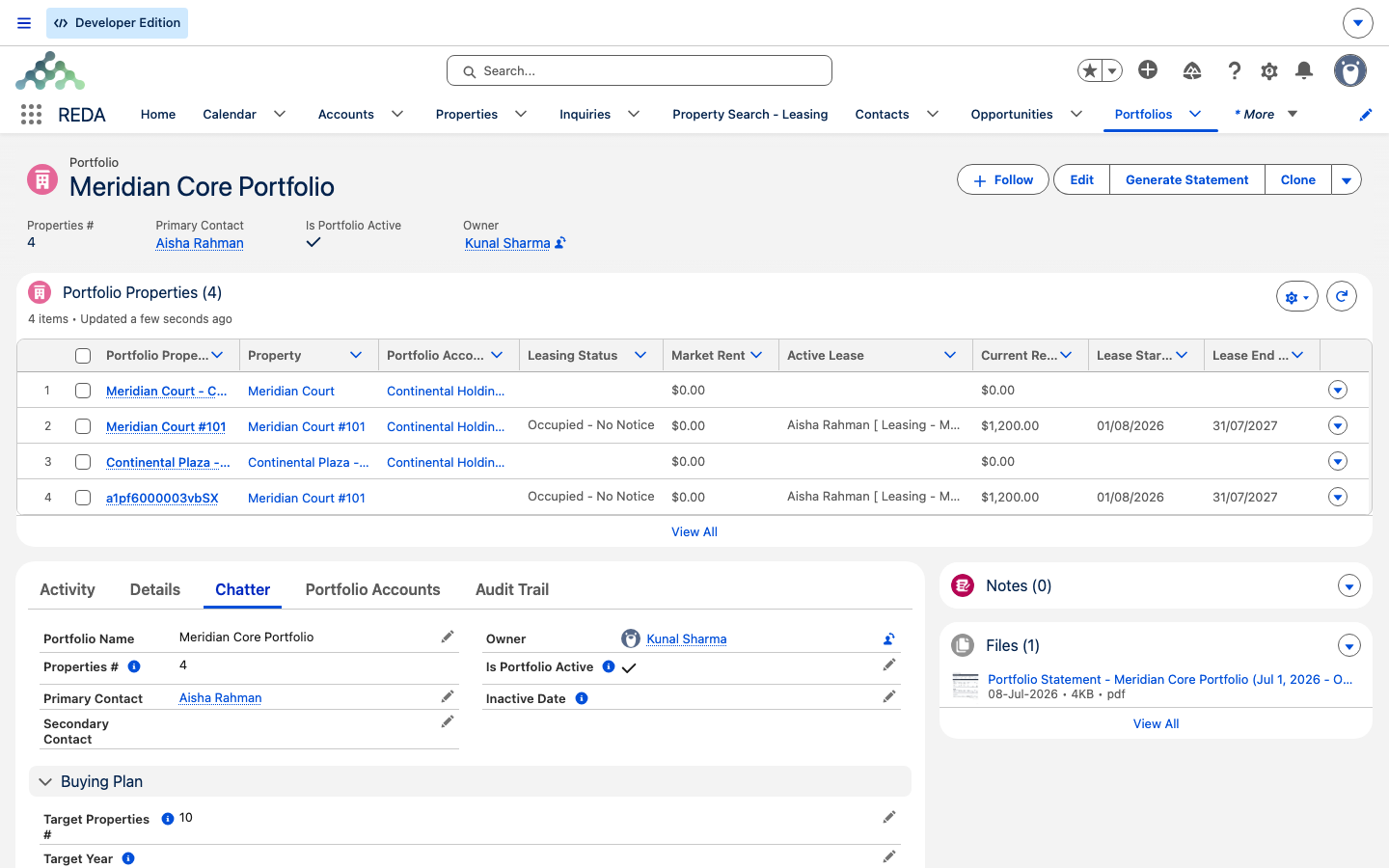Toggle the select-all rows checkbox
Viewport: 1389px width, 868px height.
pos(83,356)
